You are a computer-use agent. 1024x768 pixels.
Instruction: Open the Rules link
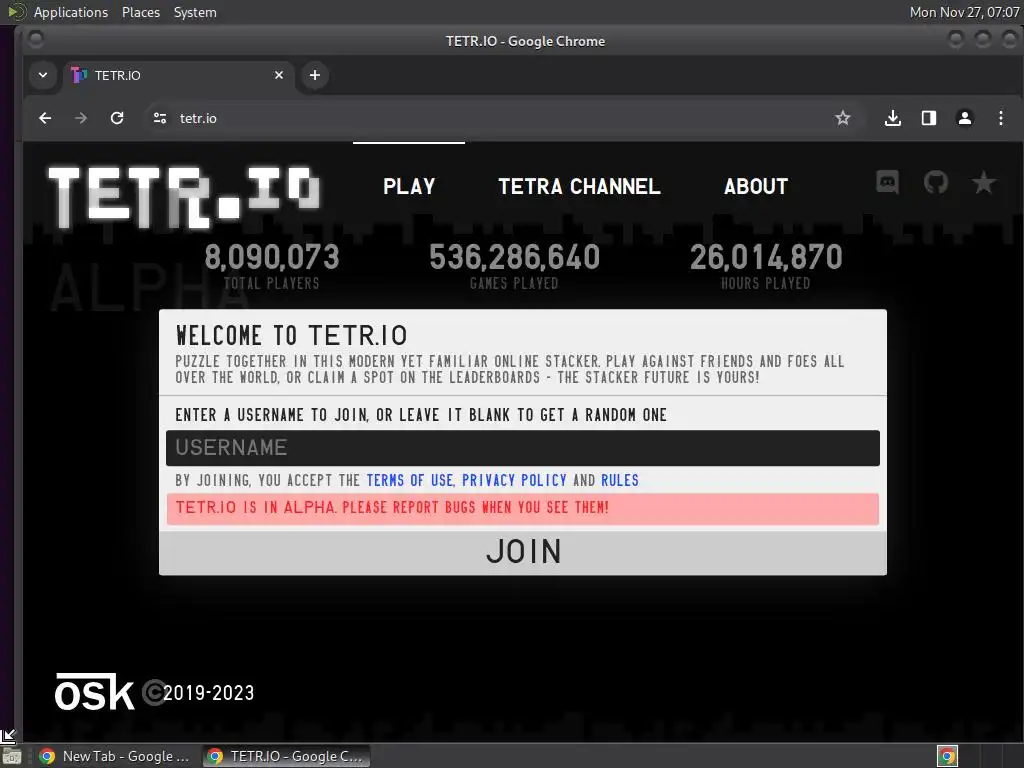pos(620,480)
